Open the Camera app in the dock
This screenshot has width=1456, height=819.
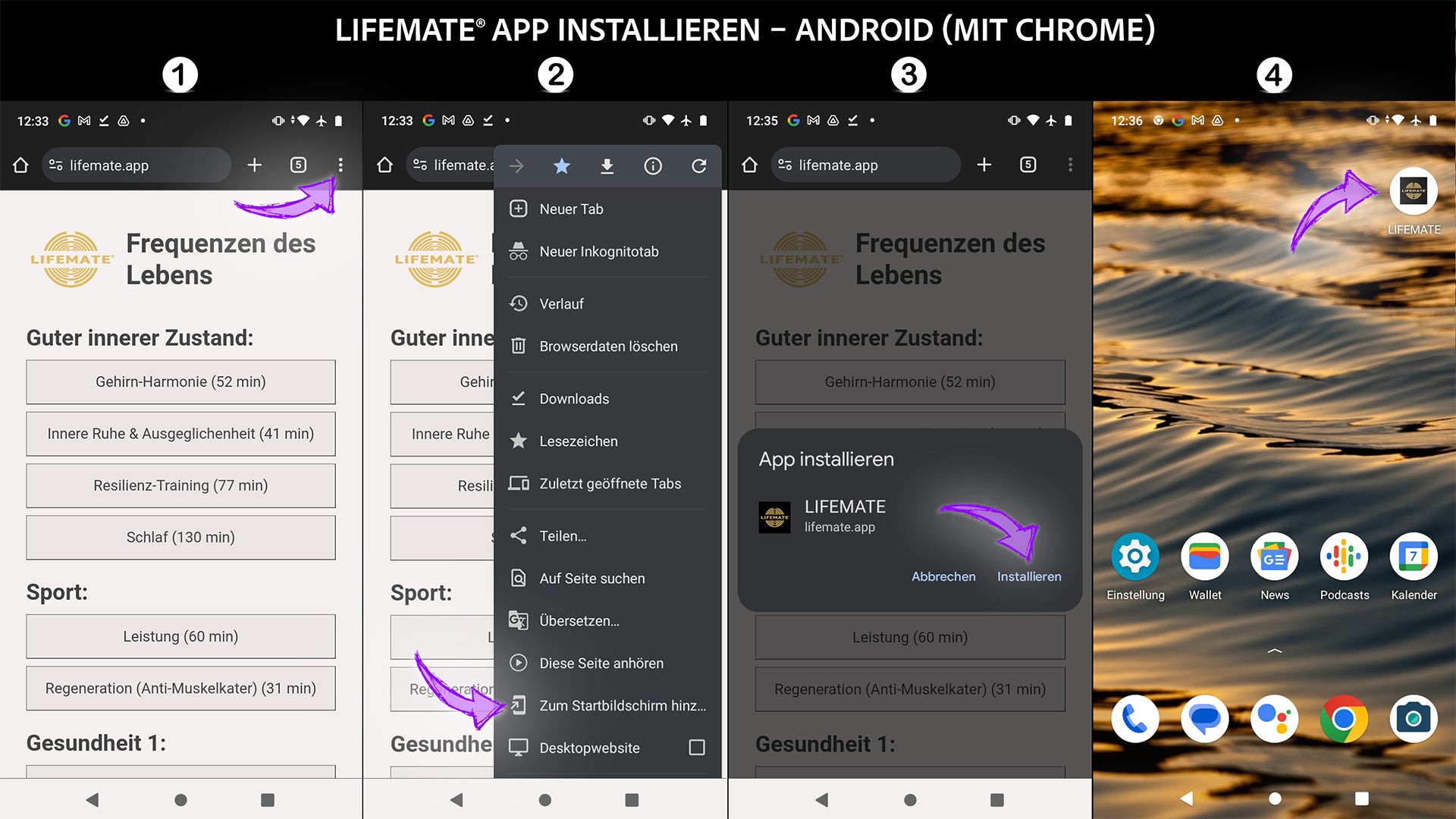1413,718
